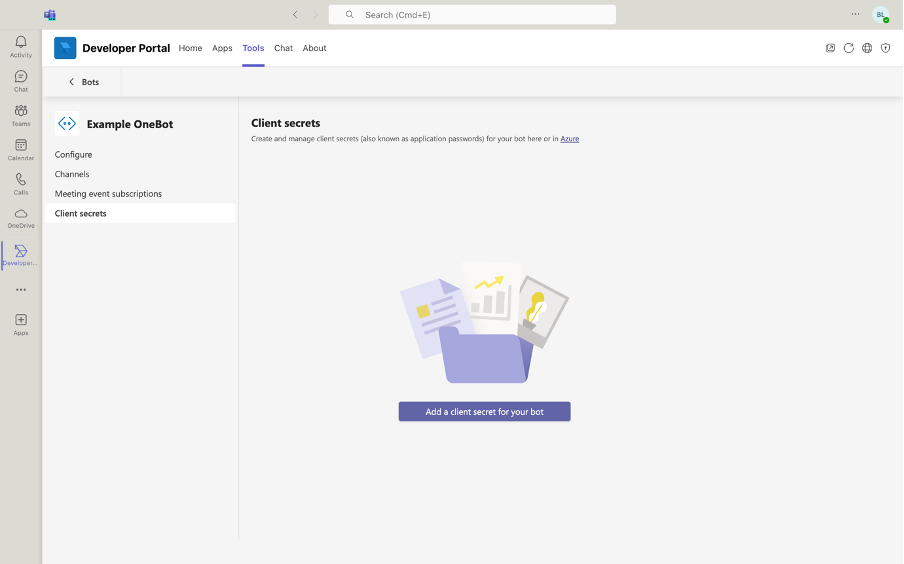Click the Developer Portal title text

point(126,48)
